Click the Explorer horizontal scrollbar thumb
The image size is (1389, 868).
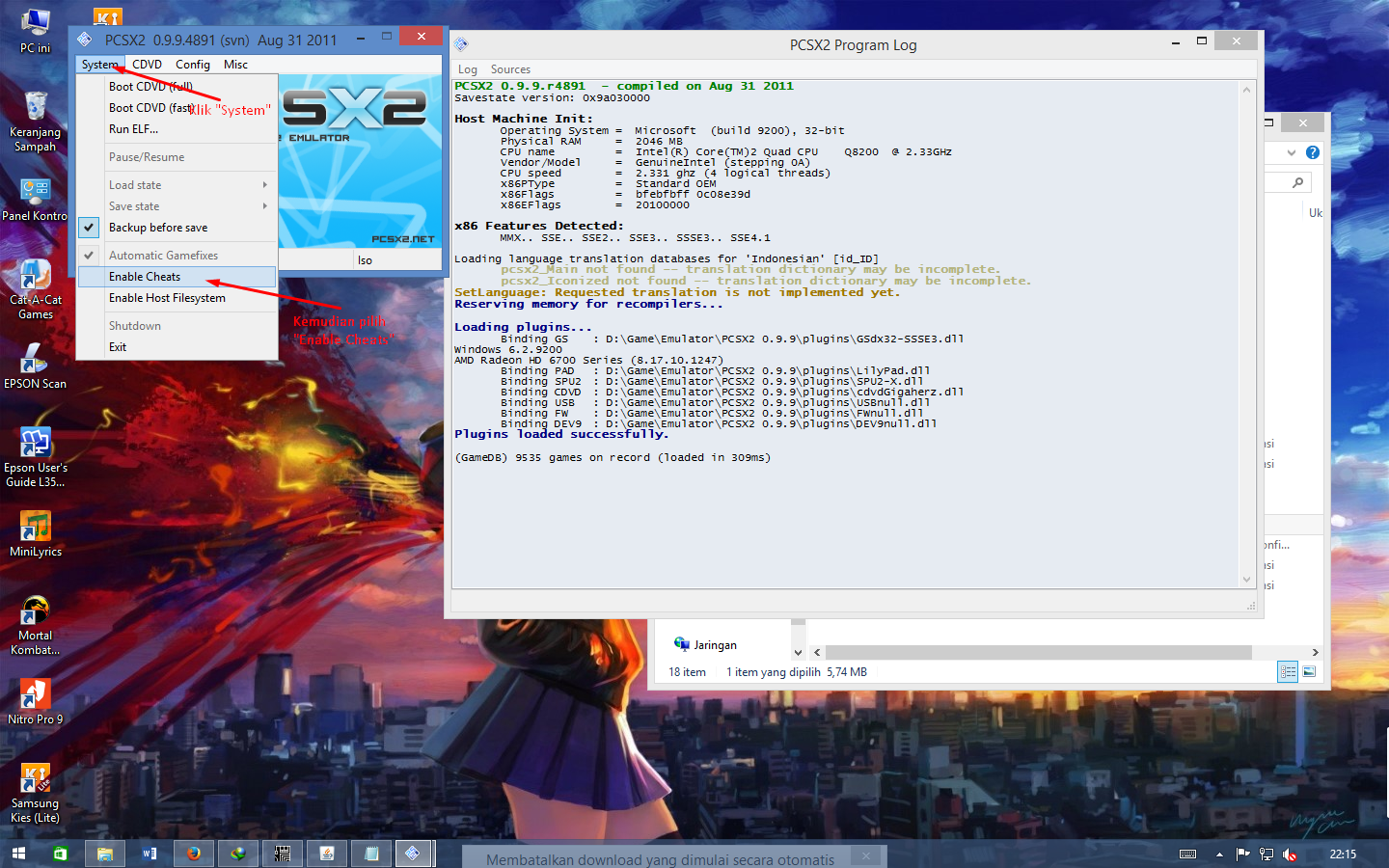click(1039, 653)
